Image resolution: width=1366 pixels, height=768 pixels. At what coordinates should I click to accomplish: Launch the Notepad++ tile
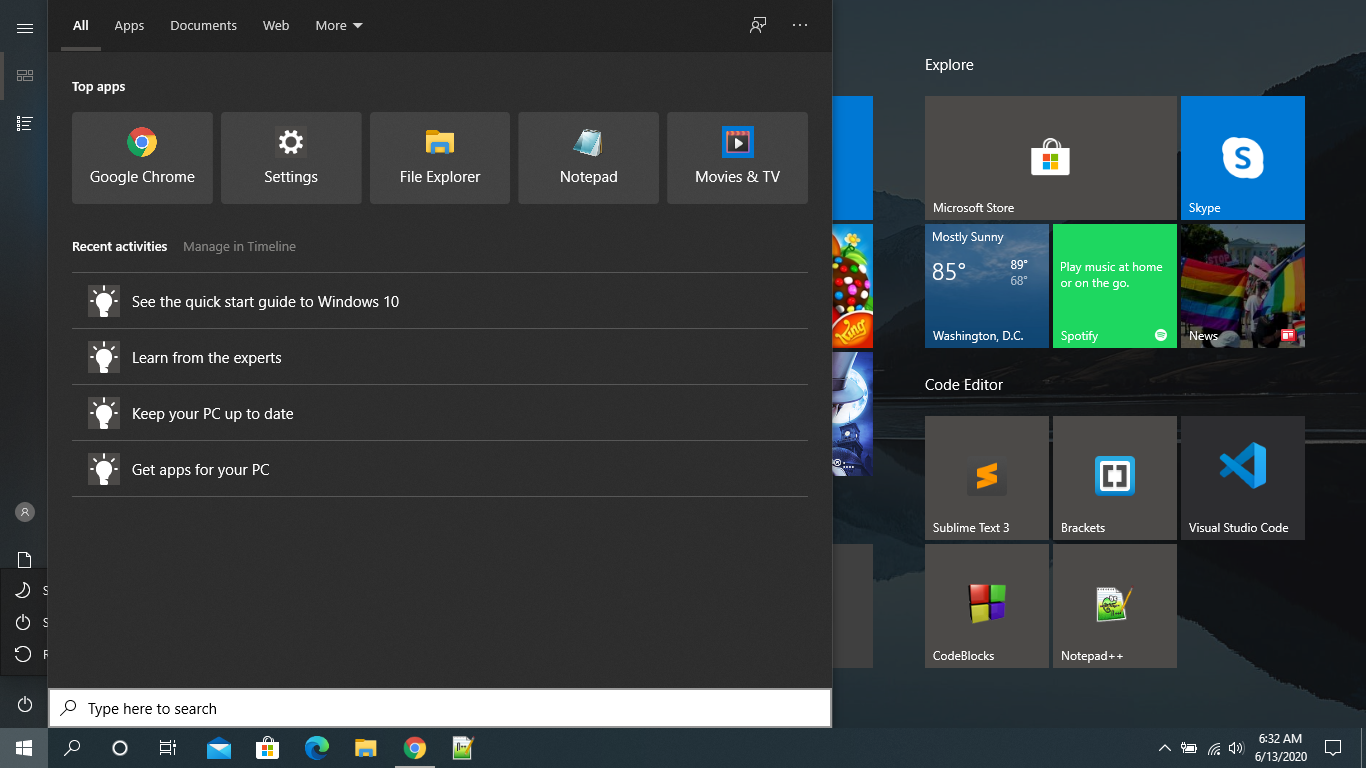[1115, 606]
